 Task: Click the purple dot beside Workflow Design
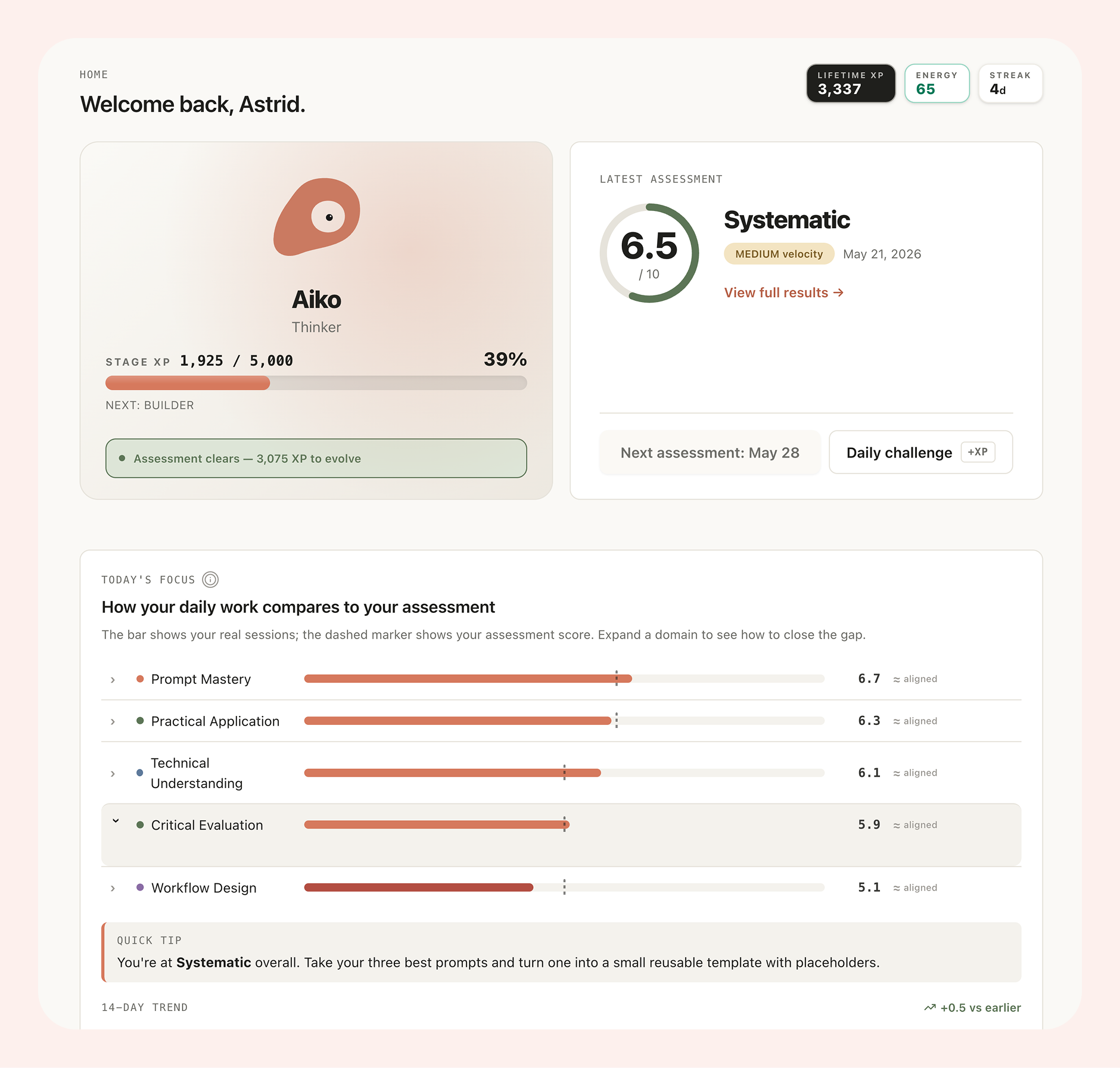click(x=140, y=888)
